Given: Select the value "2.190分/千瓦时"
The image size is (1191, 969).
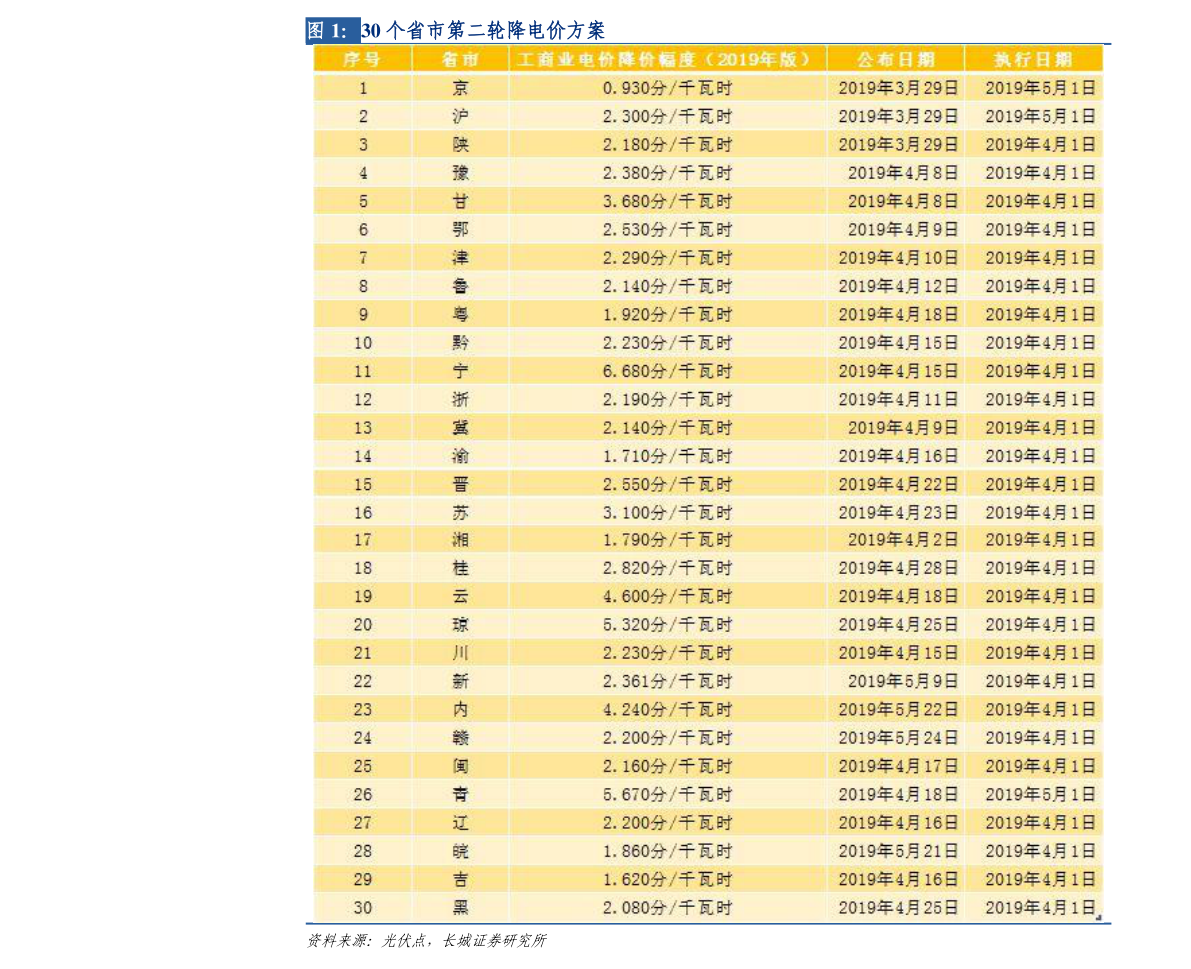Looking at the screenshot, I should click(x=667, y=399).
